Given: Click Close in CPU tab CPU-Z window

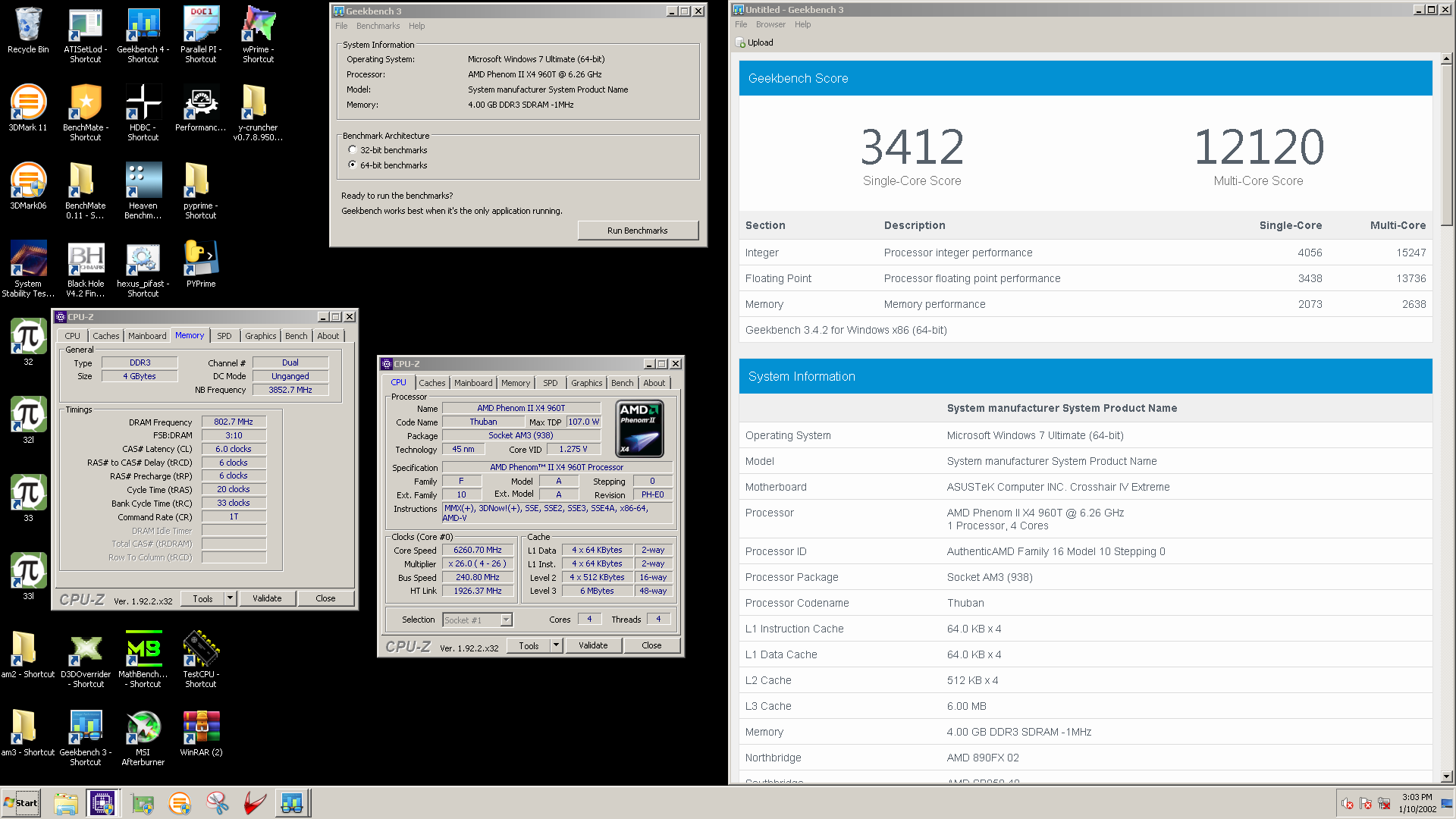Looking at the screenshot, I should click(651, 645).
